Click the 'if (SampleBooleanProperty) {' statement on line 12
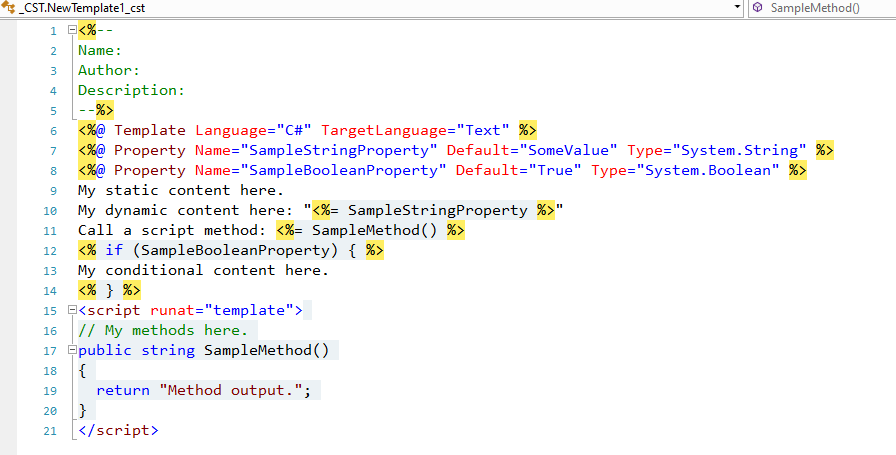 point(231,250)
